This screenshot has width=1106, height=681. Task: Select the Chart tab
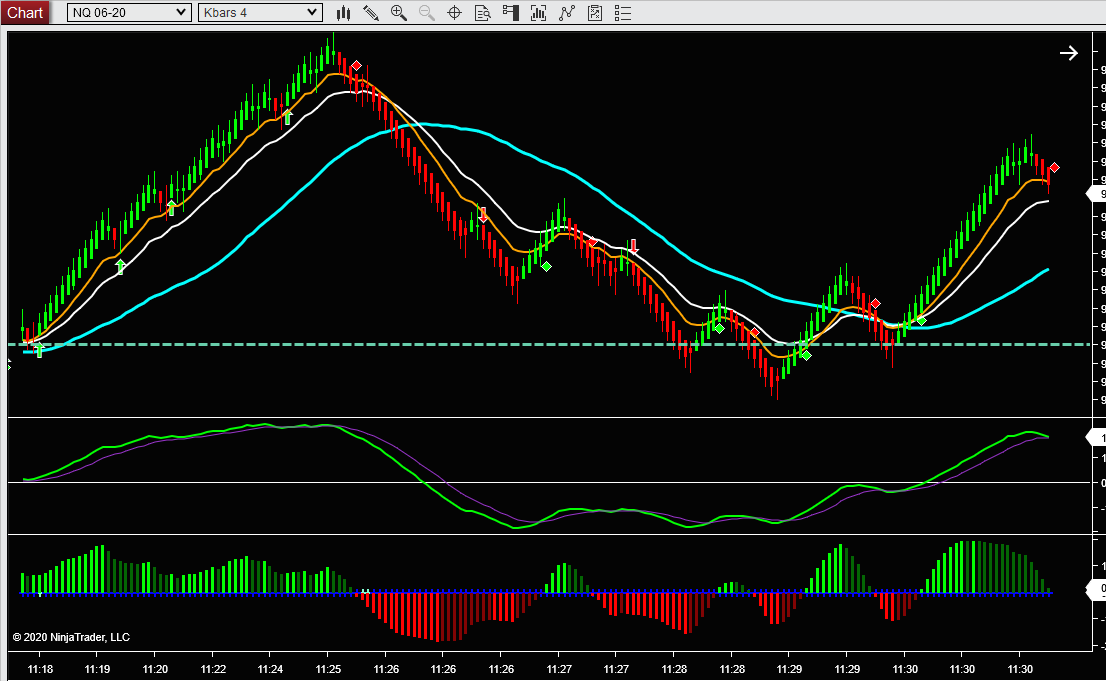[x=25, y=12]
